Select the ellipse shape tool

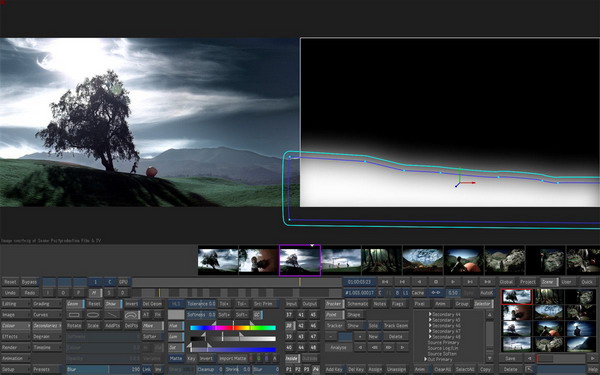tap(93, 315)
